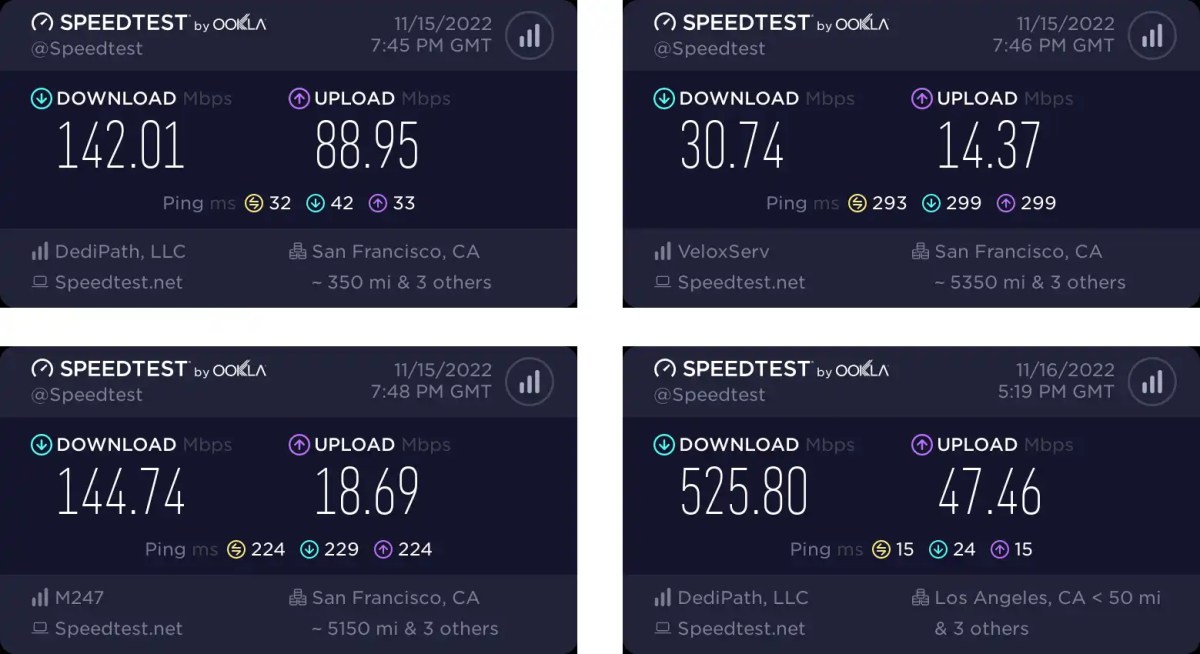Viewport: 1200px width, 654px height.
Task: Click the download arrow icon above 525.80
Action: 663,444
